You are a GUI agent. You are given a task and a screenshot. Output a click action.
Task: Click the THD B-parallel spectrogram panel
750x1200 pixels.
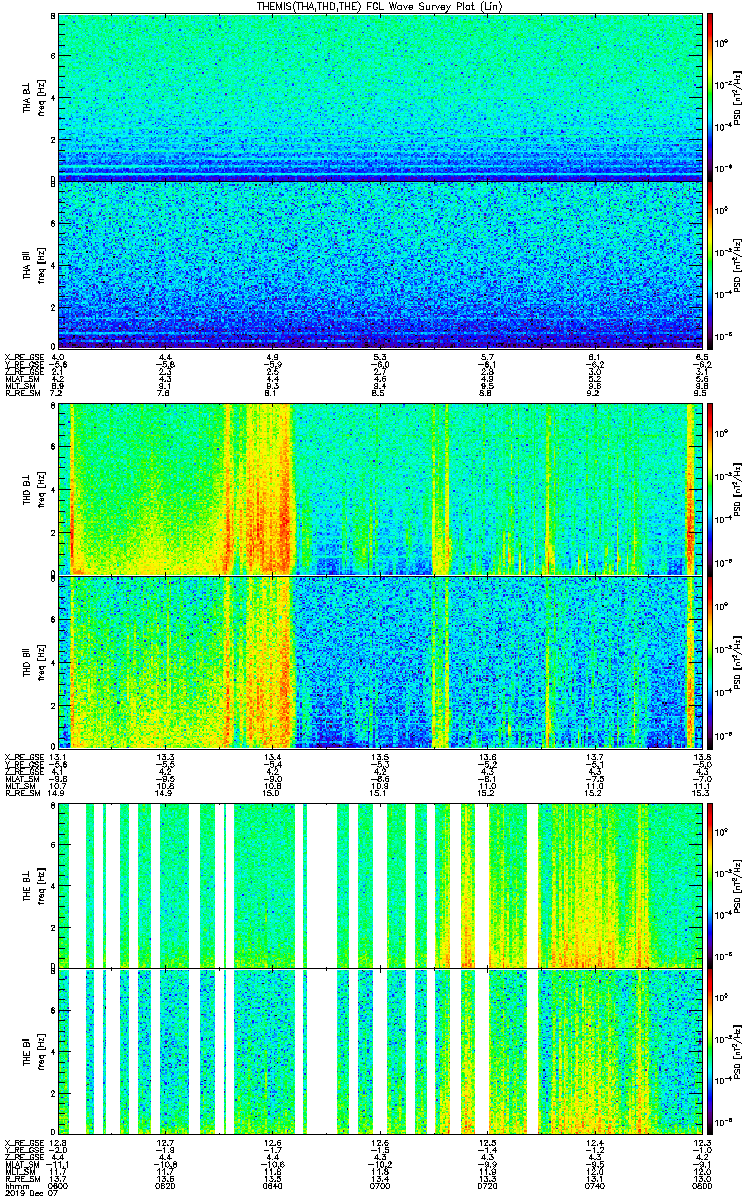click(380, 662)
